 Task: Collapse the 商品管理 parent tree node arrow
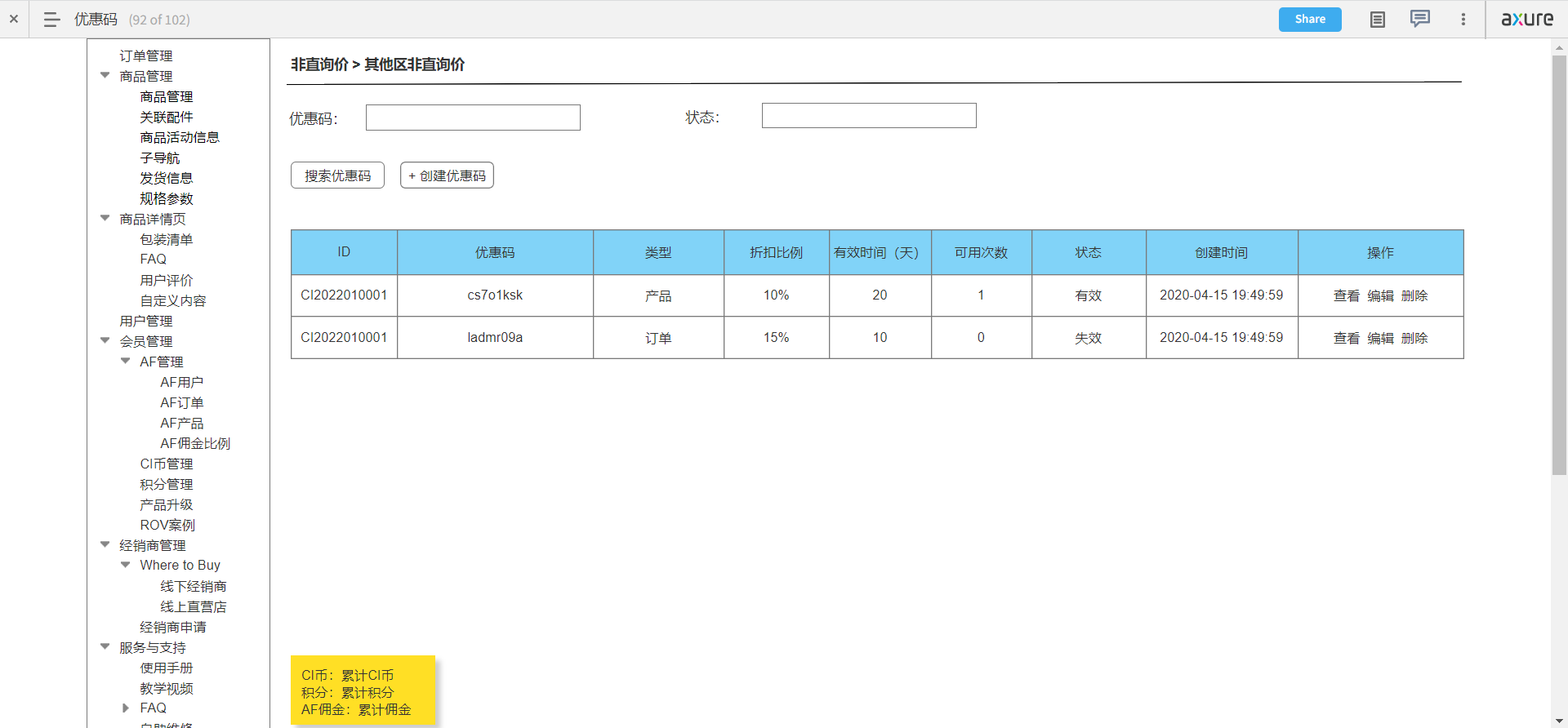tap(105, 75)
